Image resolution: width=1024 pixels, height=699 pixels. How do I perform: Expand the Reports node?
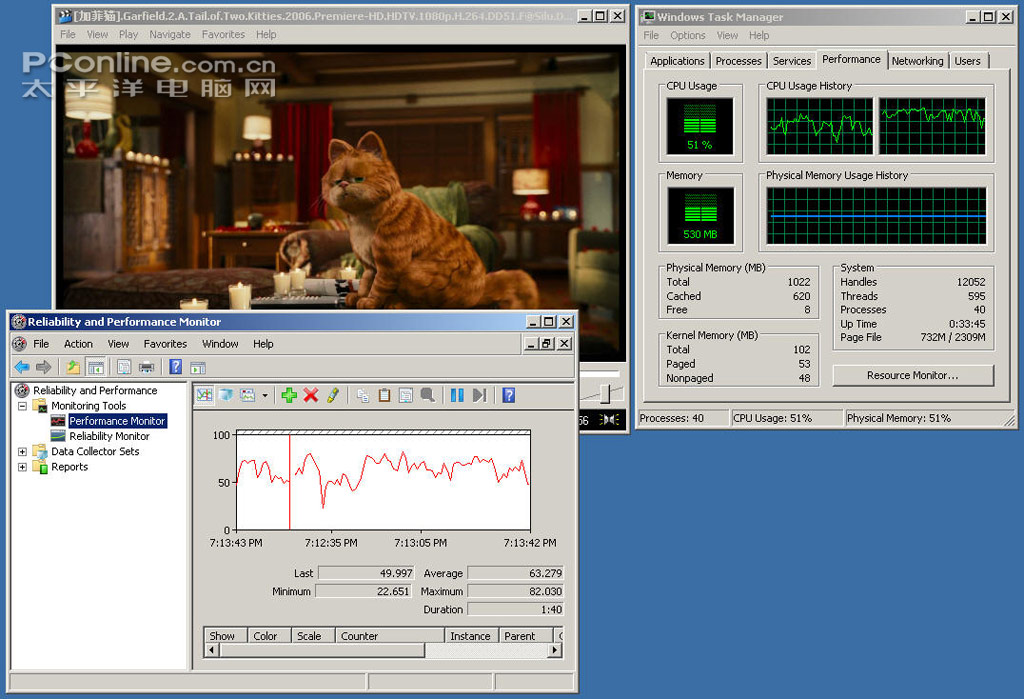22,467
